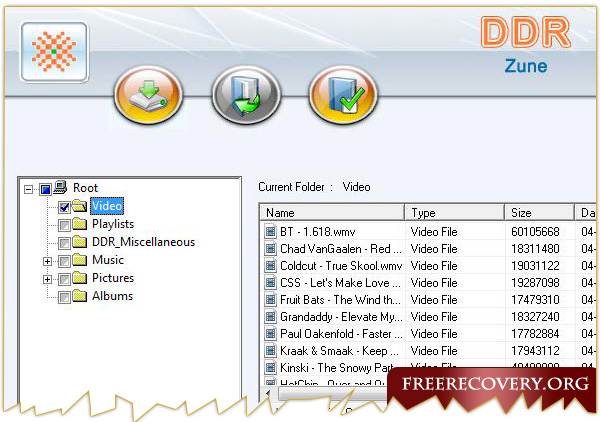Click the size value 17943112
The image size is (600, 422).
tap(535, 350)
